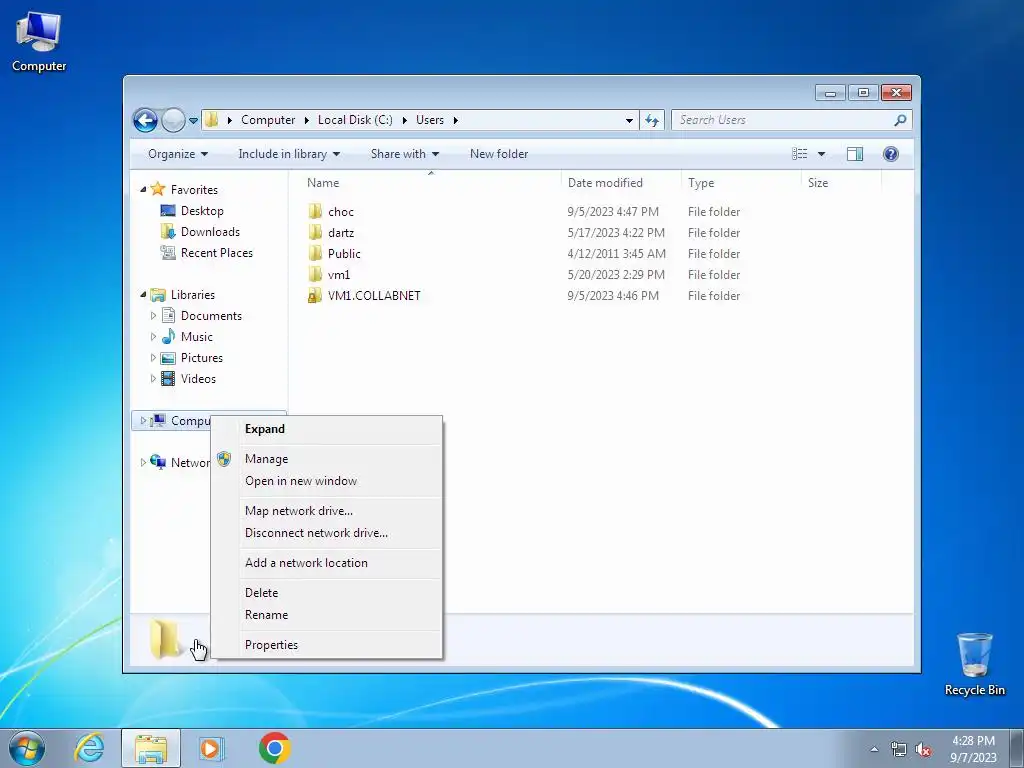The image size is (1024, 768).
Task: Click the Pictures library icon
Action: tap(168, 358)
